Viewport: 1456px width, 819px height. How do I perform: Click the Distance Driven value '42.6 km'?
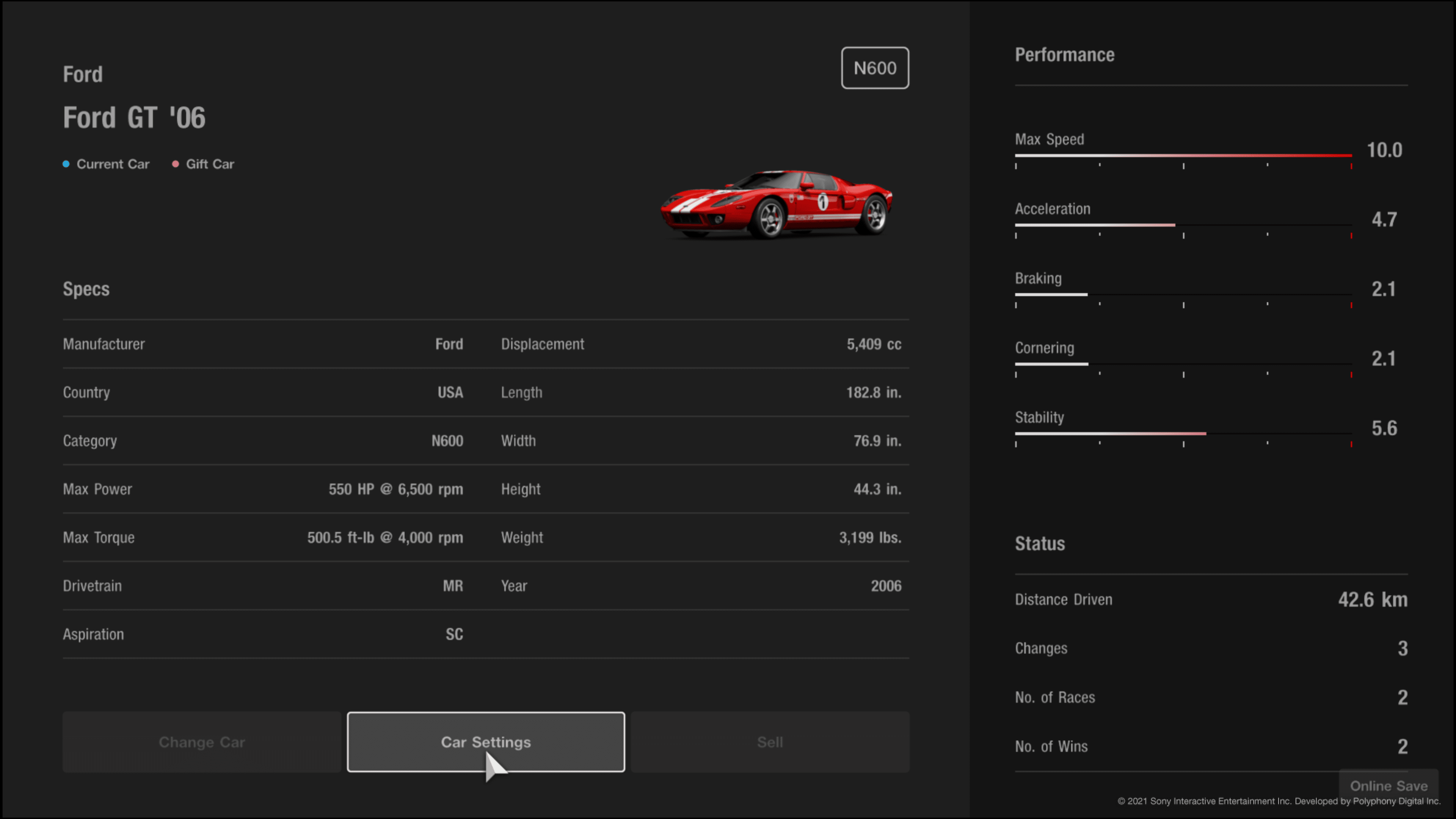pos(1372,600)
